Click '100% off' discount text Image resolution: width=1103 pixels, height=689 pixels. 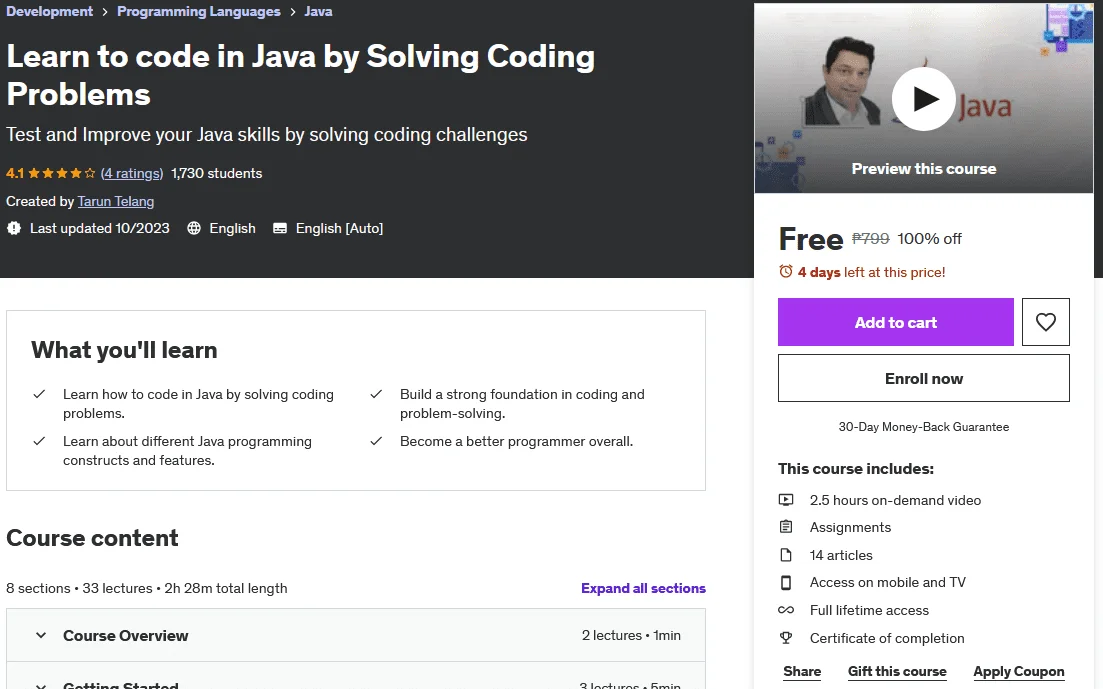(x=929, y=239)
